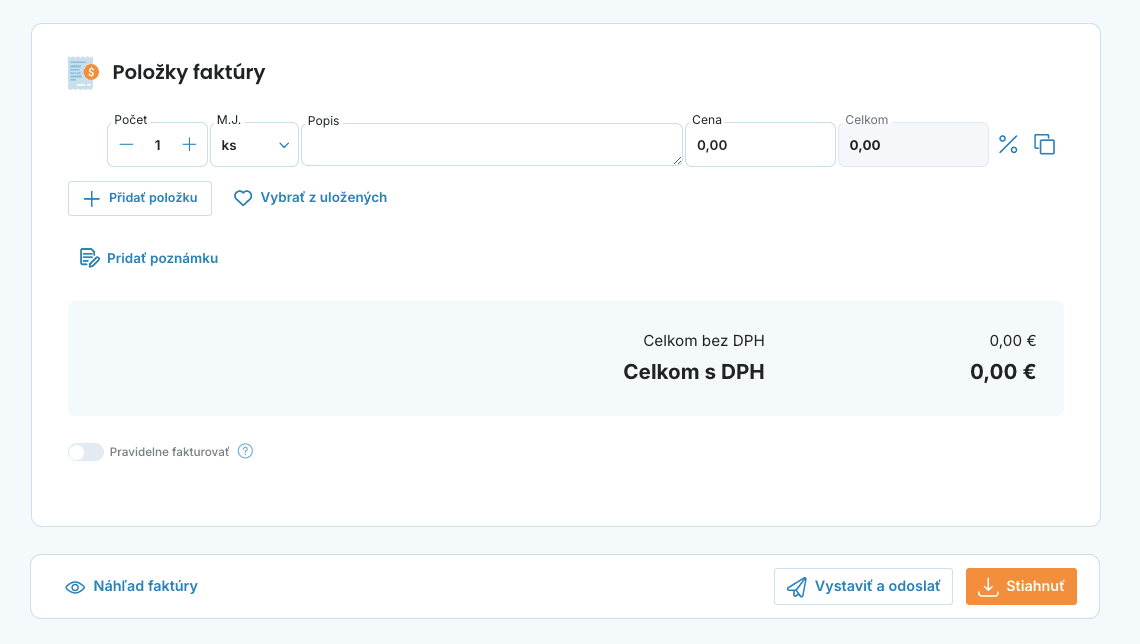Select the Počet quantity value field
Screen dimensions: 1140x644
pyautogui.click(x=157, y=145)
